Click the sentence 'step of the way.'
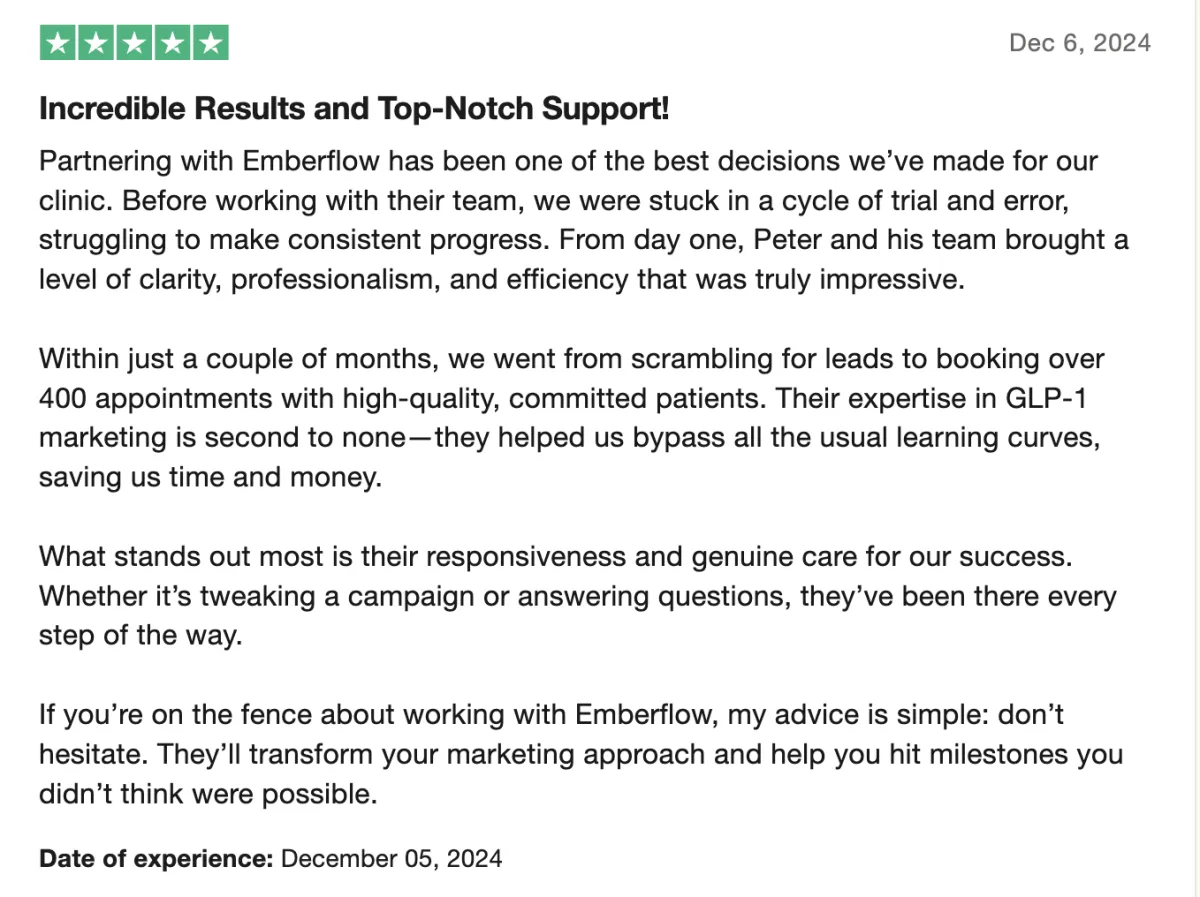This screenshot has height=897, width=1200. tap(140, 635)
